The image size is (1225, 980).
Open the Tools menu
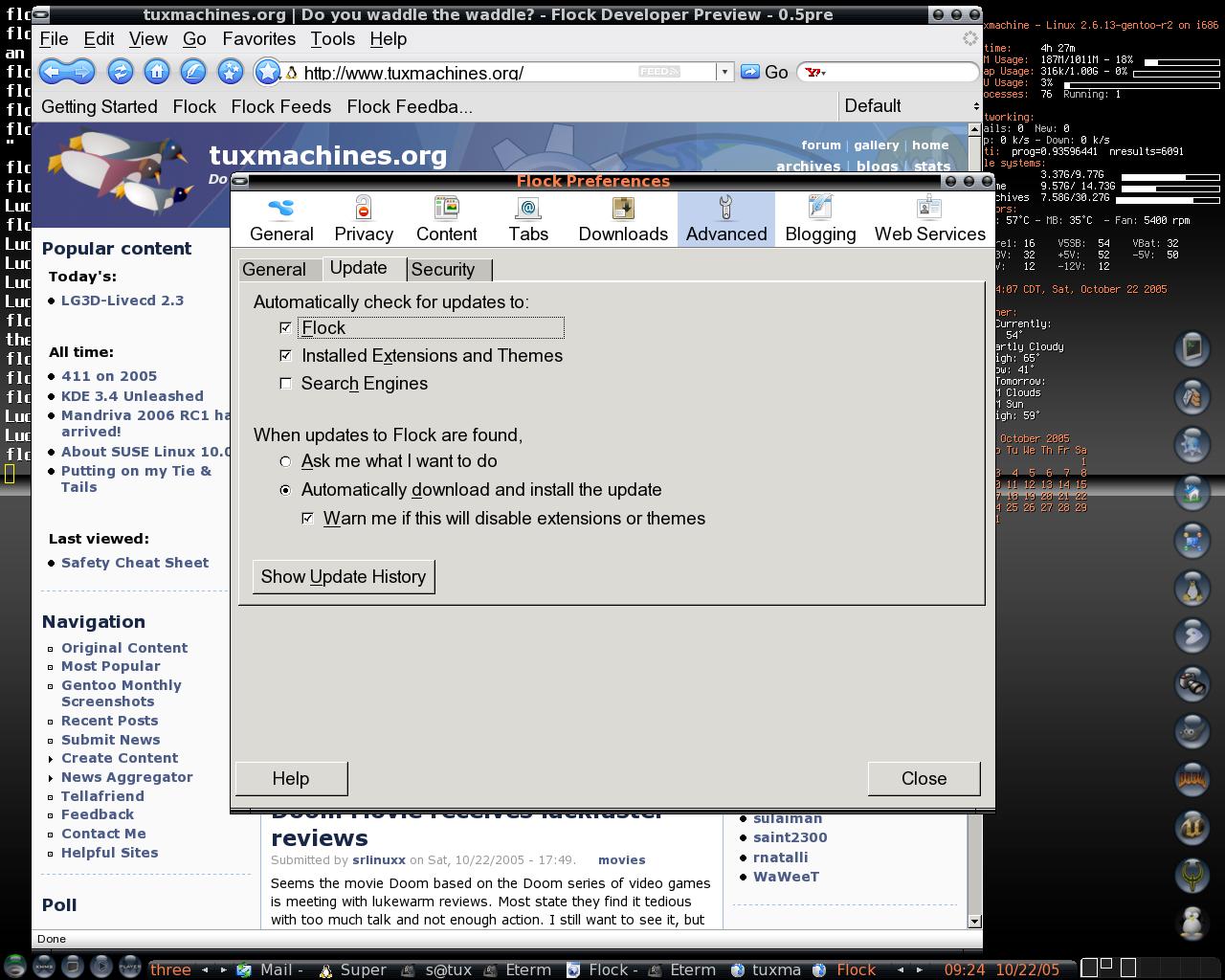(x=332, y=39)
